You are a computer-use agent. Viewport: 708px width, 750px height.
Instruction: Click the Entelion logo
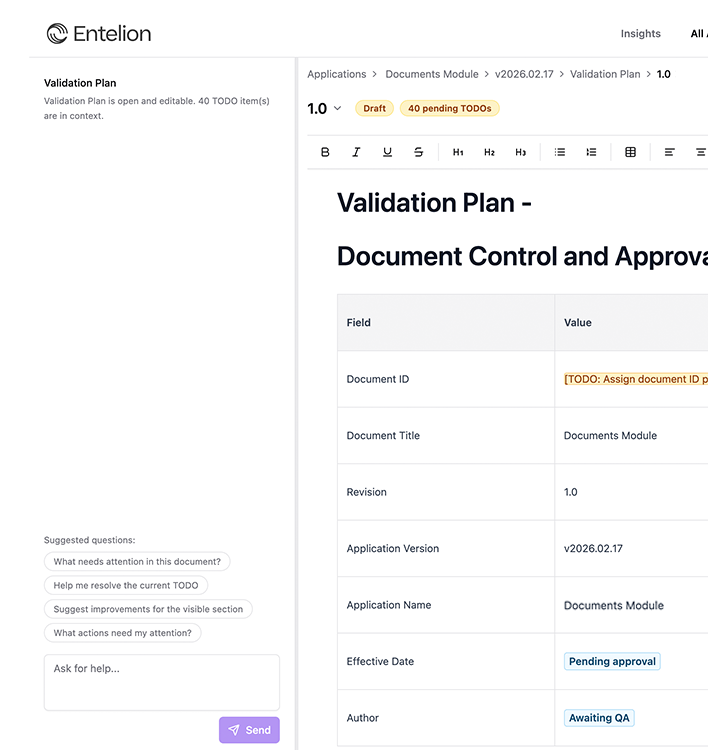tap(99, 33)
